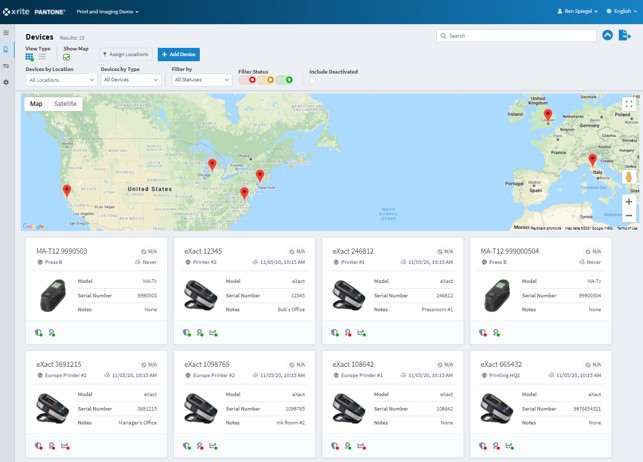Zoom in on the map
Screen dimensions: 643x462
point(629,201)
